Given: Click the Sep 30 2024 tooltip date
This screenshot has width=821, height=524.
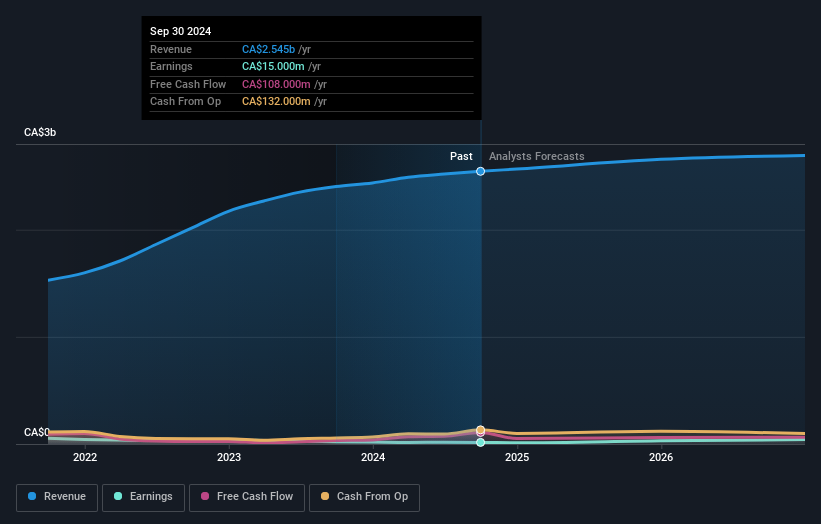Looking at the screenshot, I should tap(180, 31).
